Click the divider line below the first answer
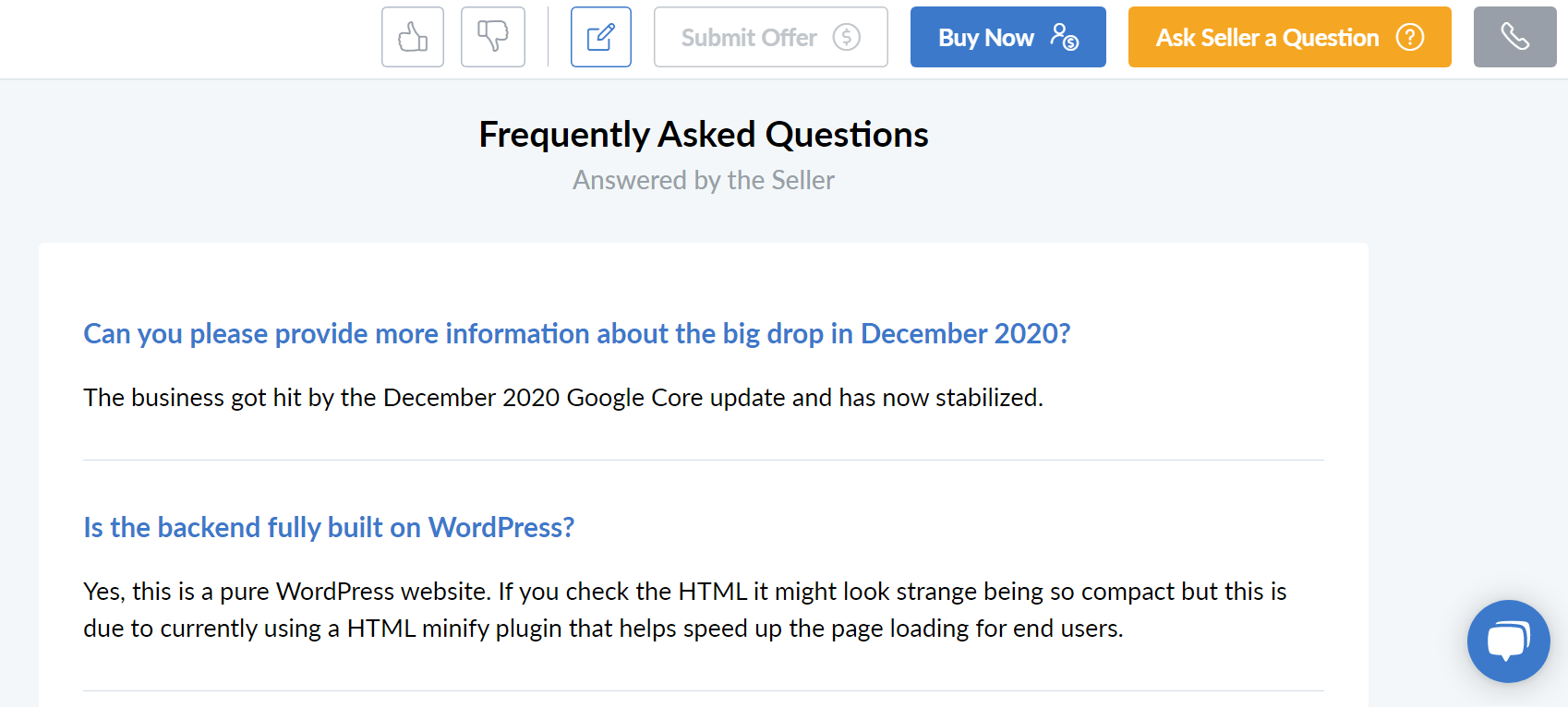The width and height of the screenshot is (1568, 707). coord(704,460)
